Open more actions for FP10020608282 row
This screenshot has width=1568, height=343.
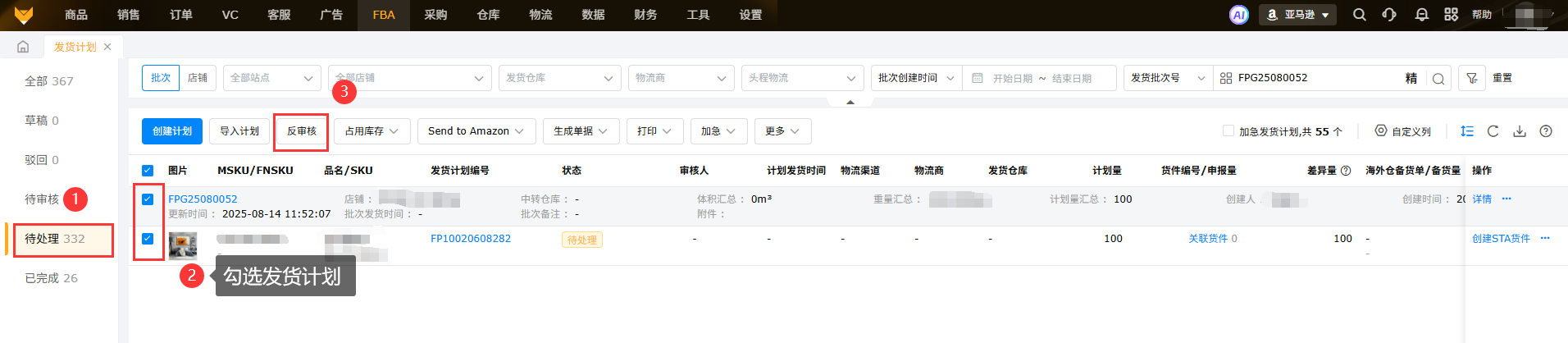coord(1545,238)
